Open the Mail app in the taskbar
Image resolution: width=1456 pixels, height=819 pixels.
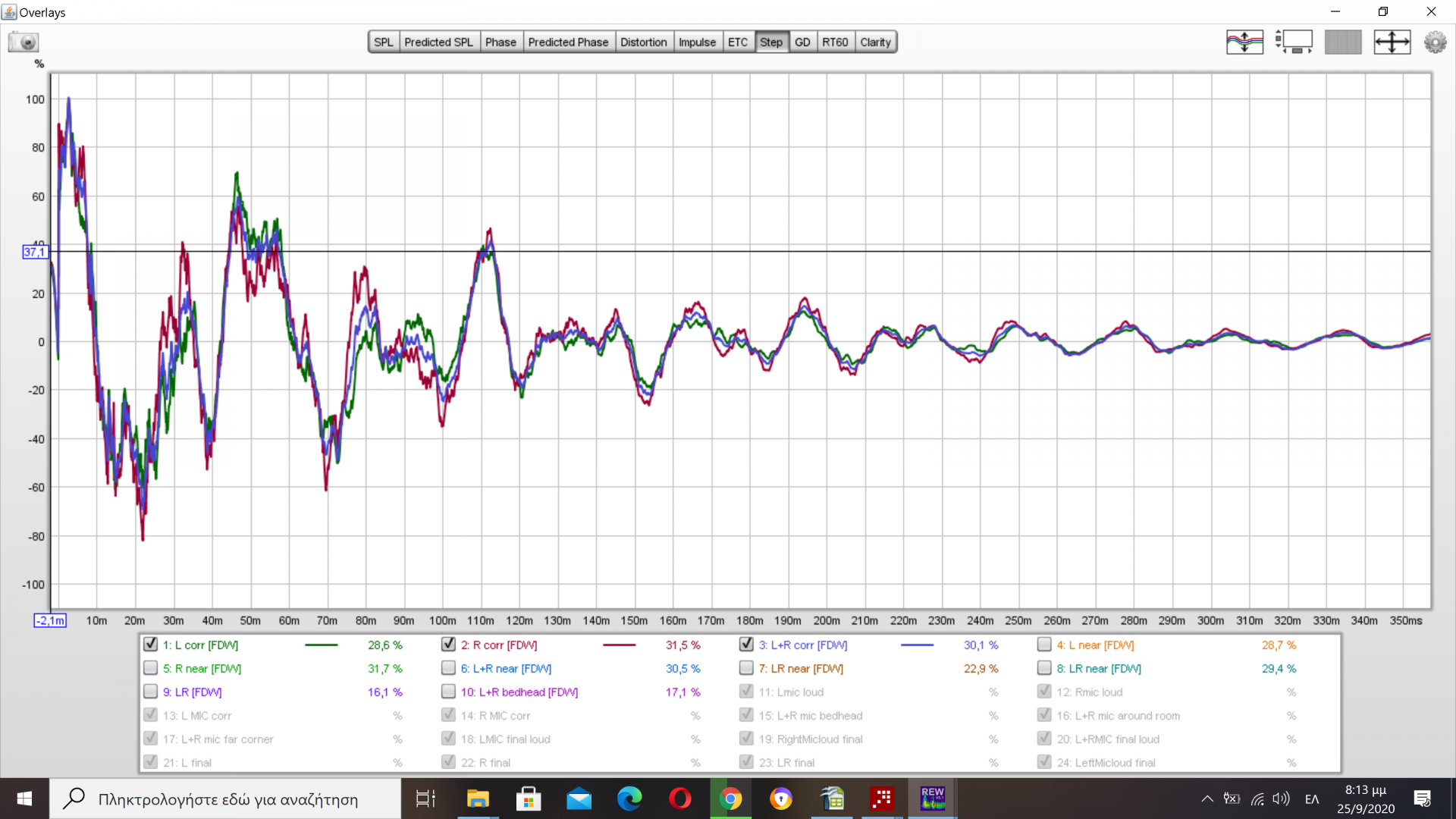[579, 799]
